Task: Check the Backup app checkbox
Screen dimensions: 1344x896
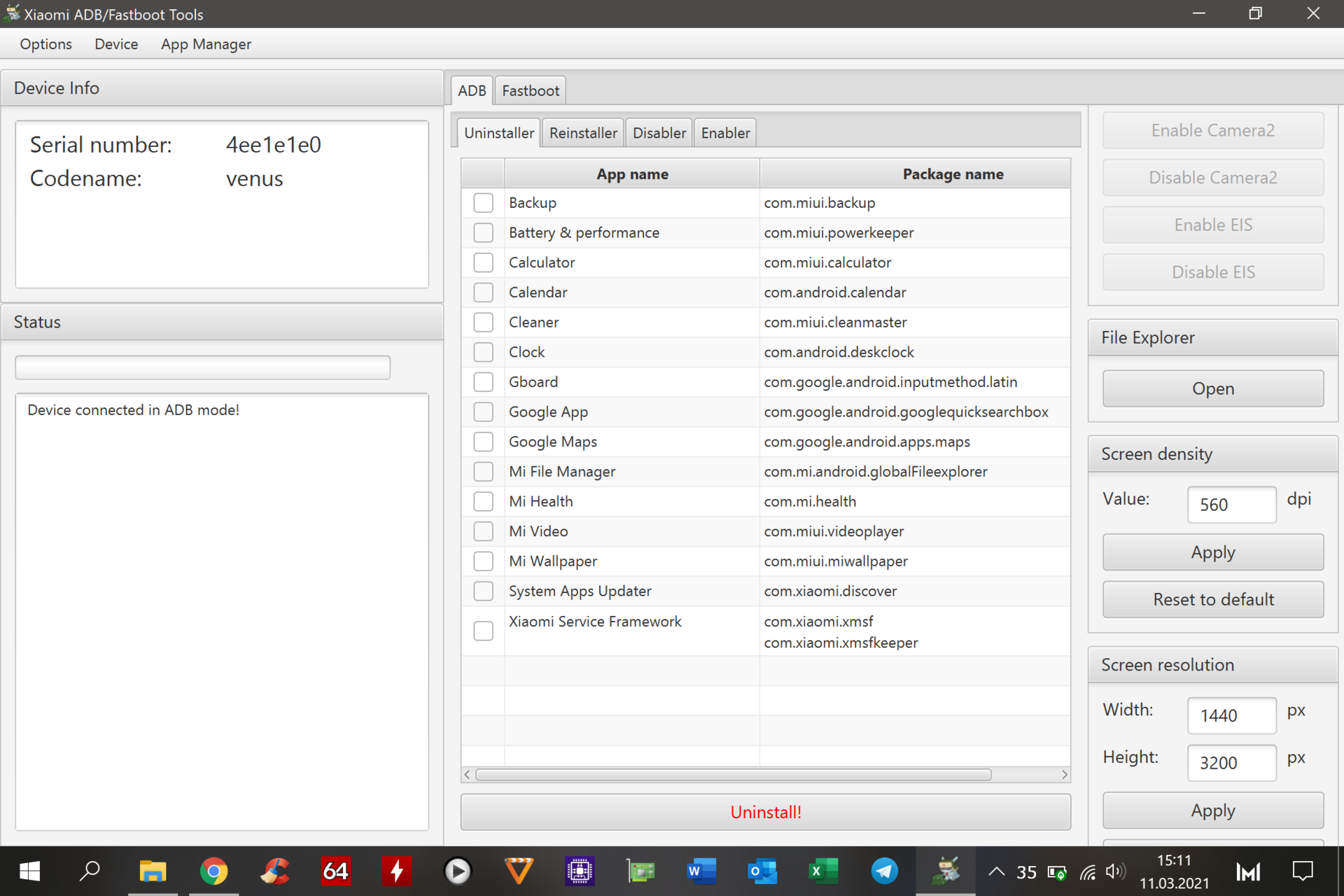Action: (x=483, y=203)
